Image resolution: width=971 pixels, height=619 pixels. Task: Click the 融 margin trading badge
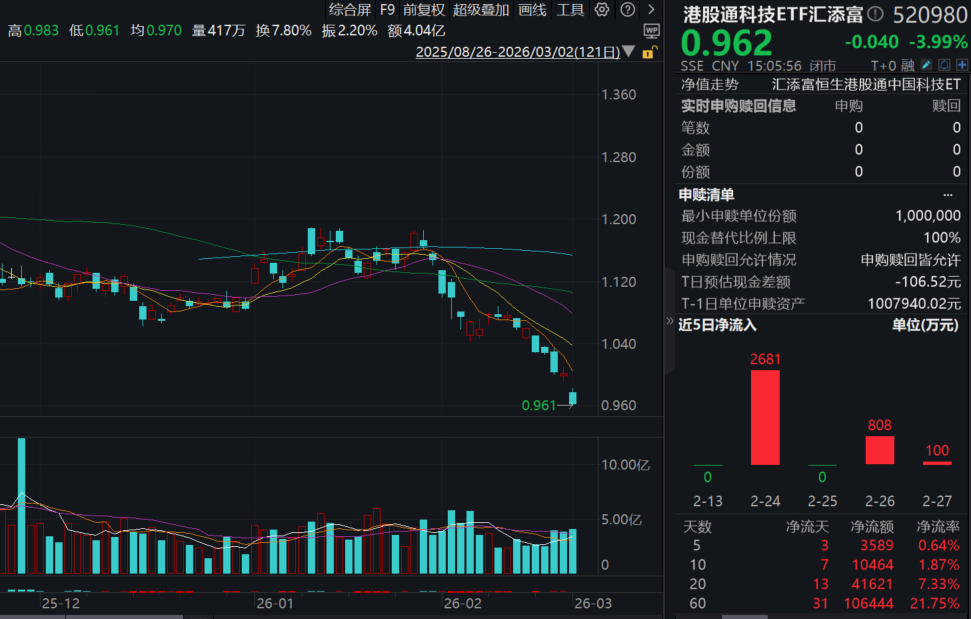click(908, 63)
